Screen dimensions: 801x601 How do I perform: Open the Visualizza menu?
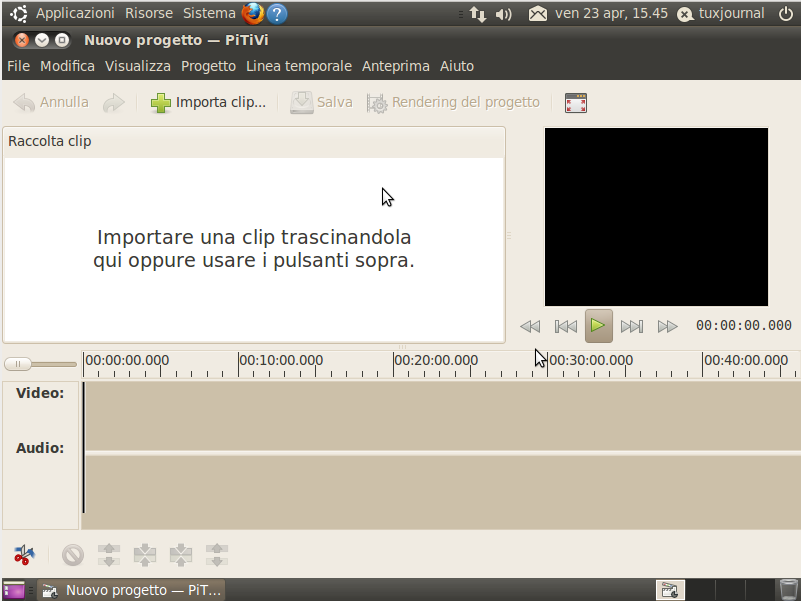click(x=138, y=66)
